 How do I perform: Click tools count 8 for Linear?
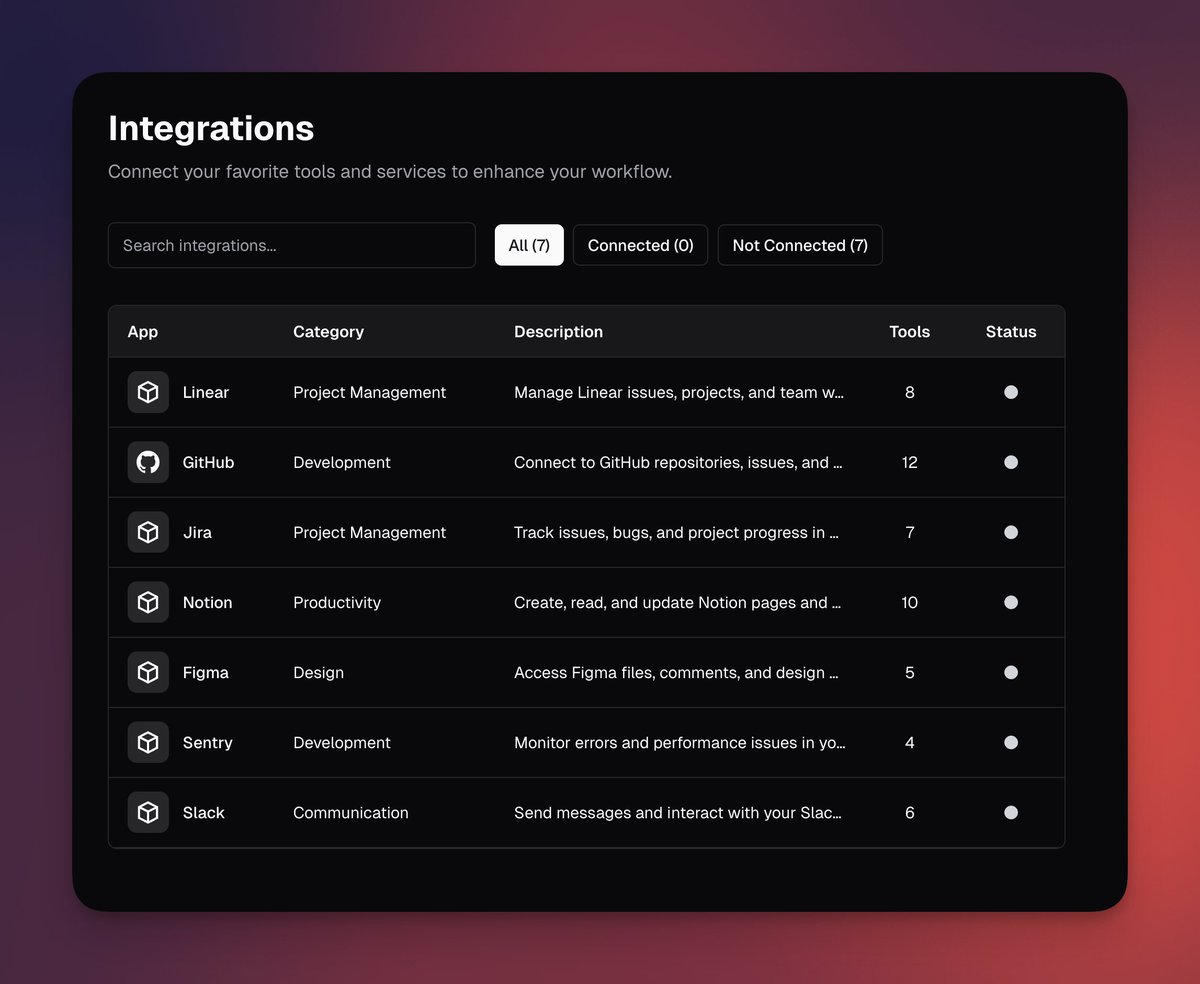click(910, 392)
